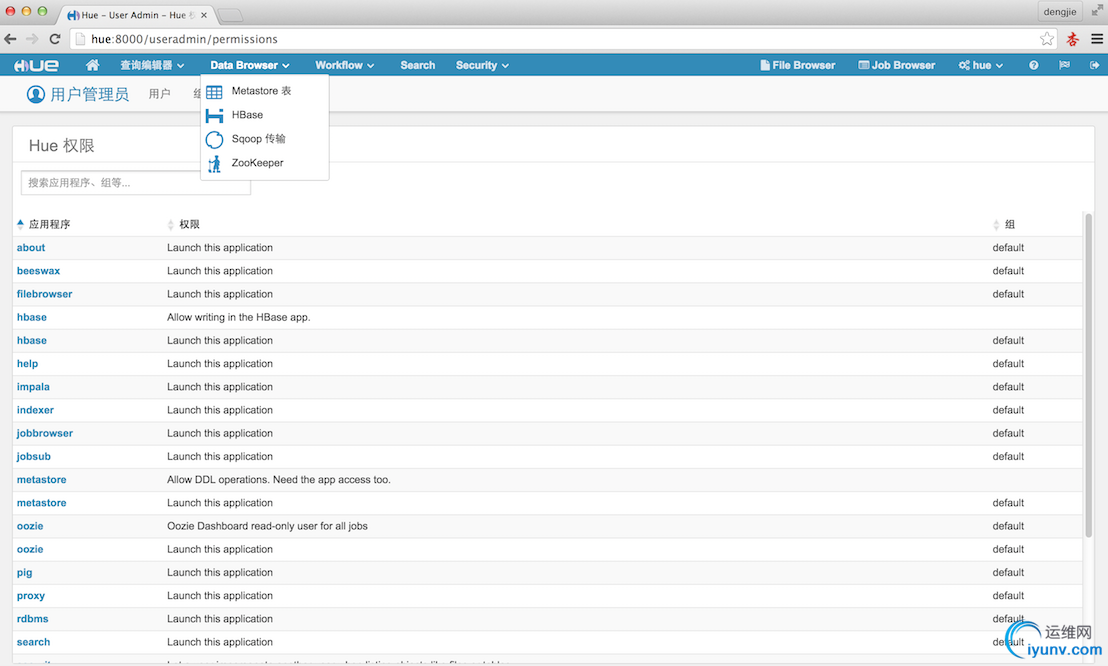Screen dimensions: 1108x666
Task: Select the Sqoop circular icon in menu
Action: pyautogui.click(x=214, y=139)
